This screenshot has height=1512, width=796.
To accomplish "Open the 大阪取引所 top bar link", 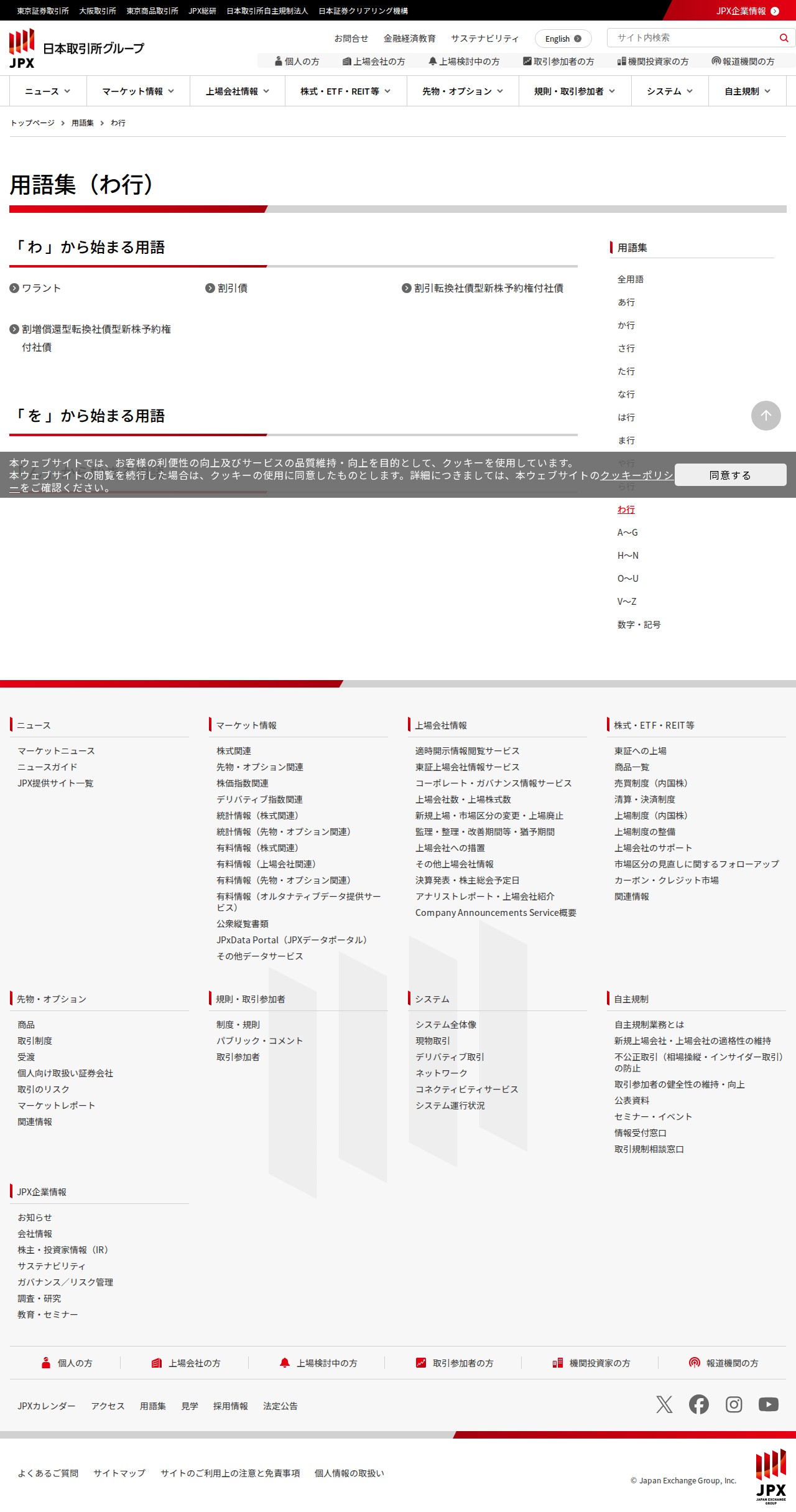I will coord(98,11).
